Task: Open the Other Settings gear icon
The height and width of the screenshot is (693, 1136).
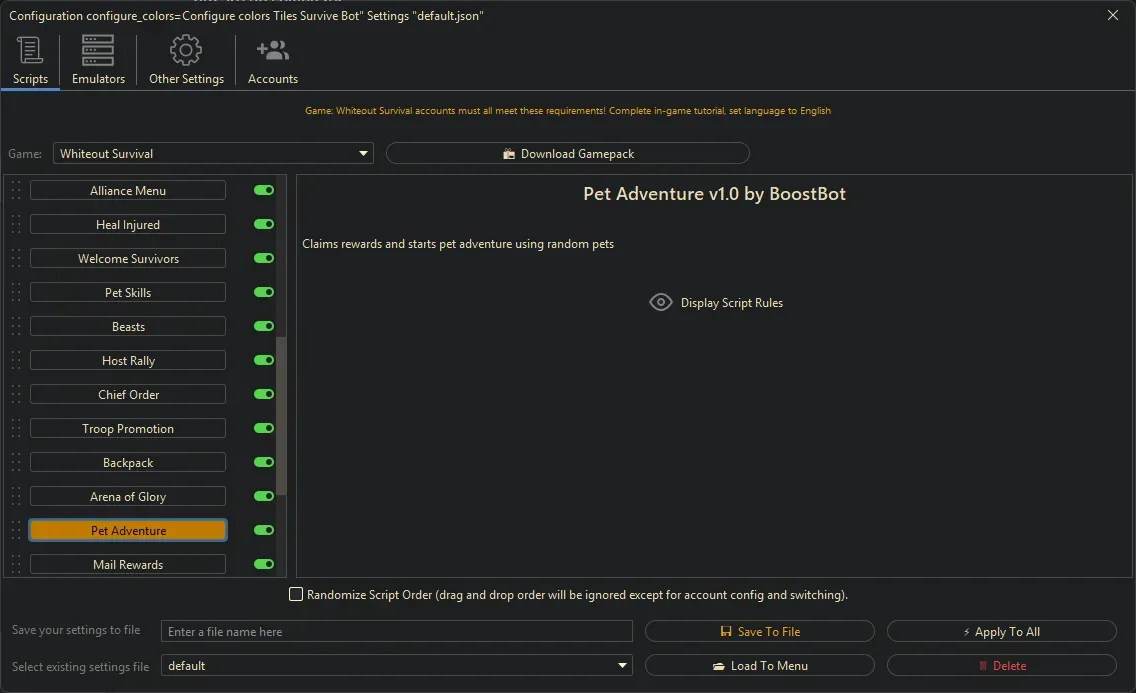Action: click(186, 50)
